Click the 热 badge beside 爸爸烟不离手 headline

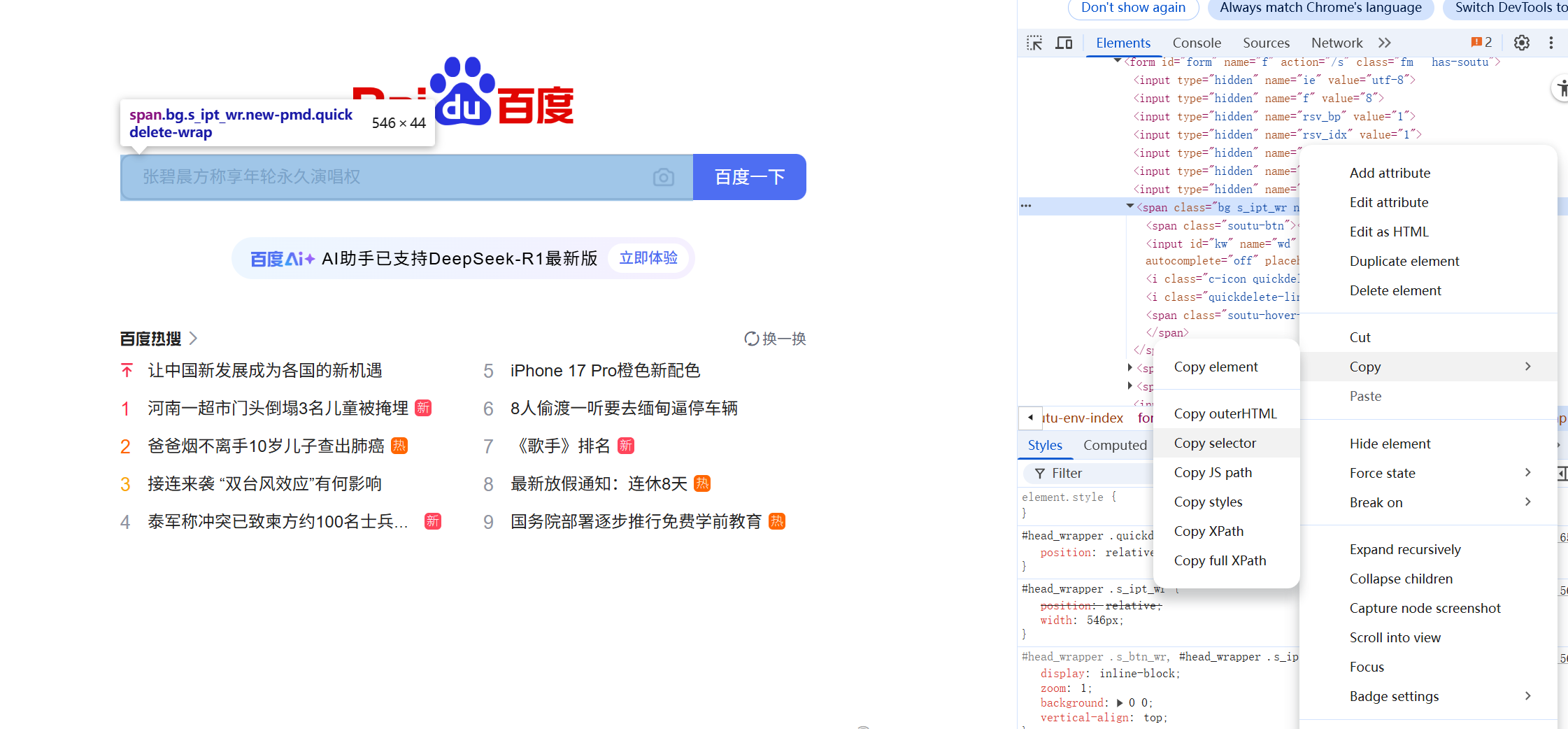tap(399, 446)
